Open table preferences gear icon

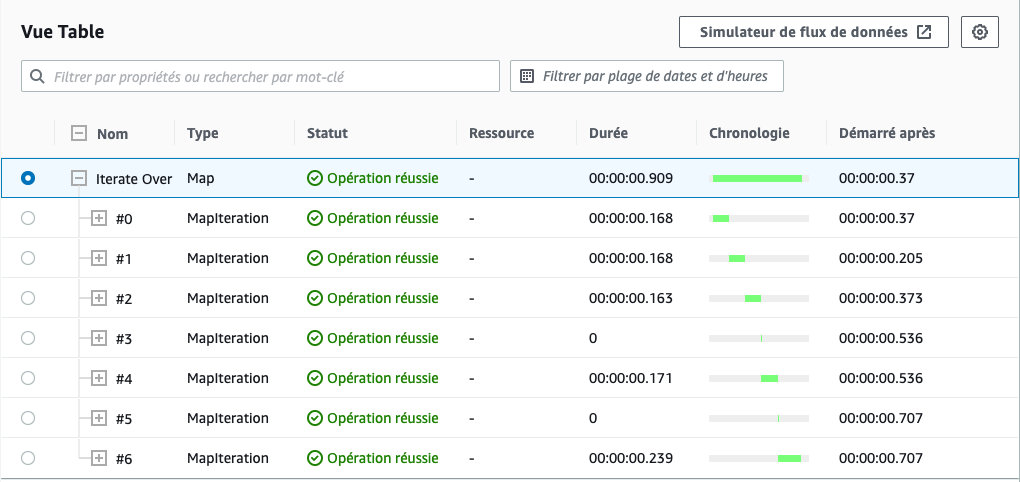980,33
